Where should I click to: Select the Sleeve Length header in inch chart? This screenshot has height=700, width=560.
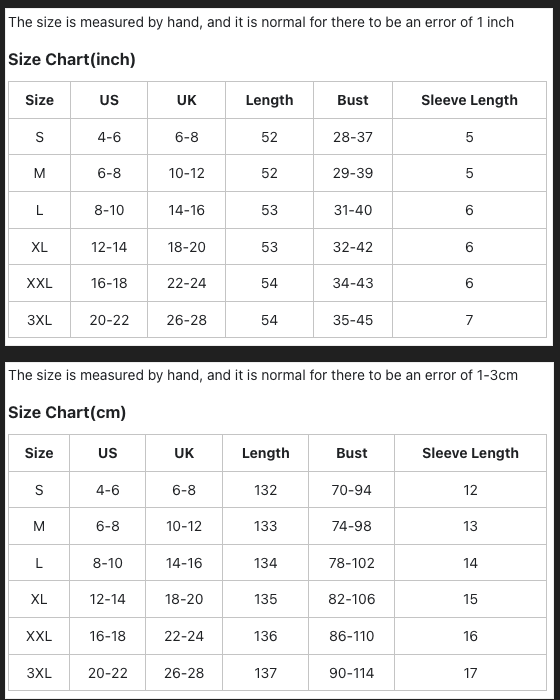pos(469,100)
